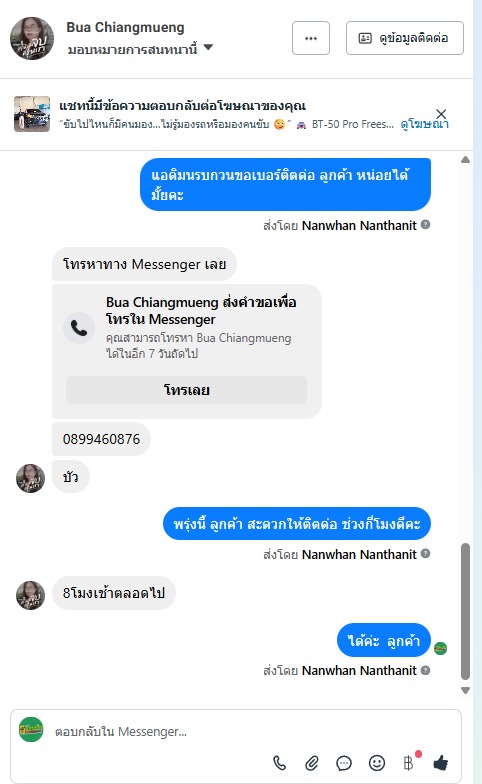The width and height of the screenshot is (482, 784).
Task: Open saved replies speech bubble icon
Action: point(344,763)
